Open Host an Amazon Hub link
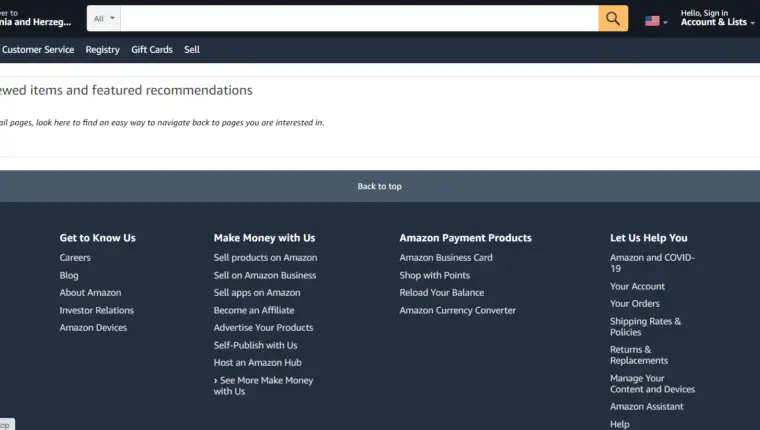 point(257,363)
